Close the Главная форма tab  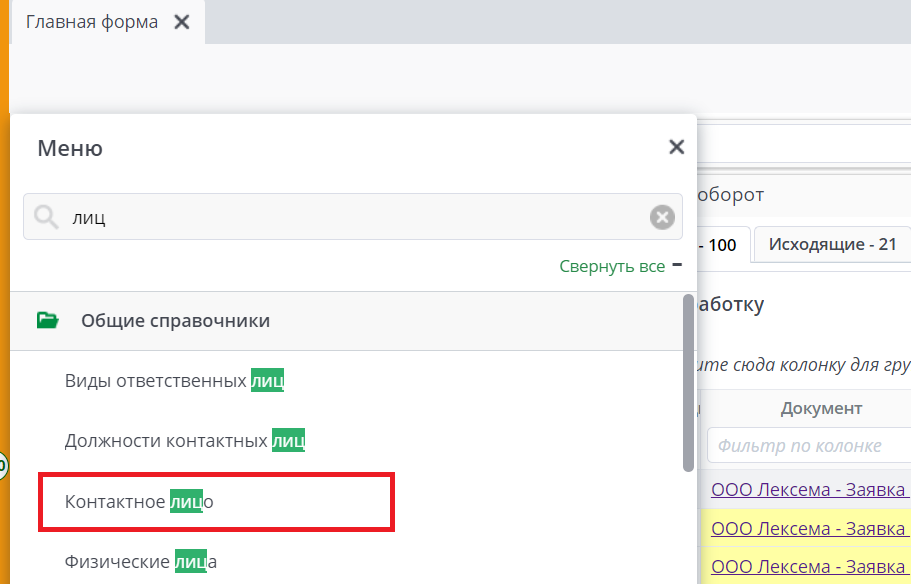click(181, 22)
